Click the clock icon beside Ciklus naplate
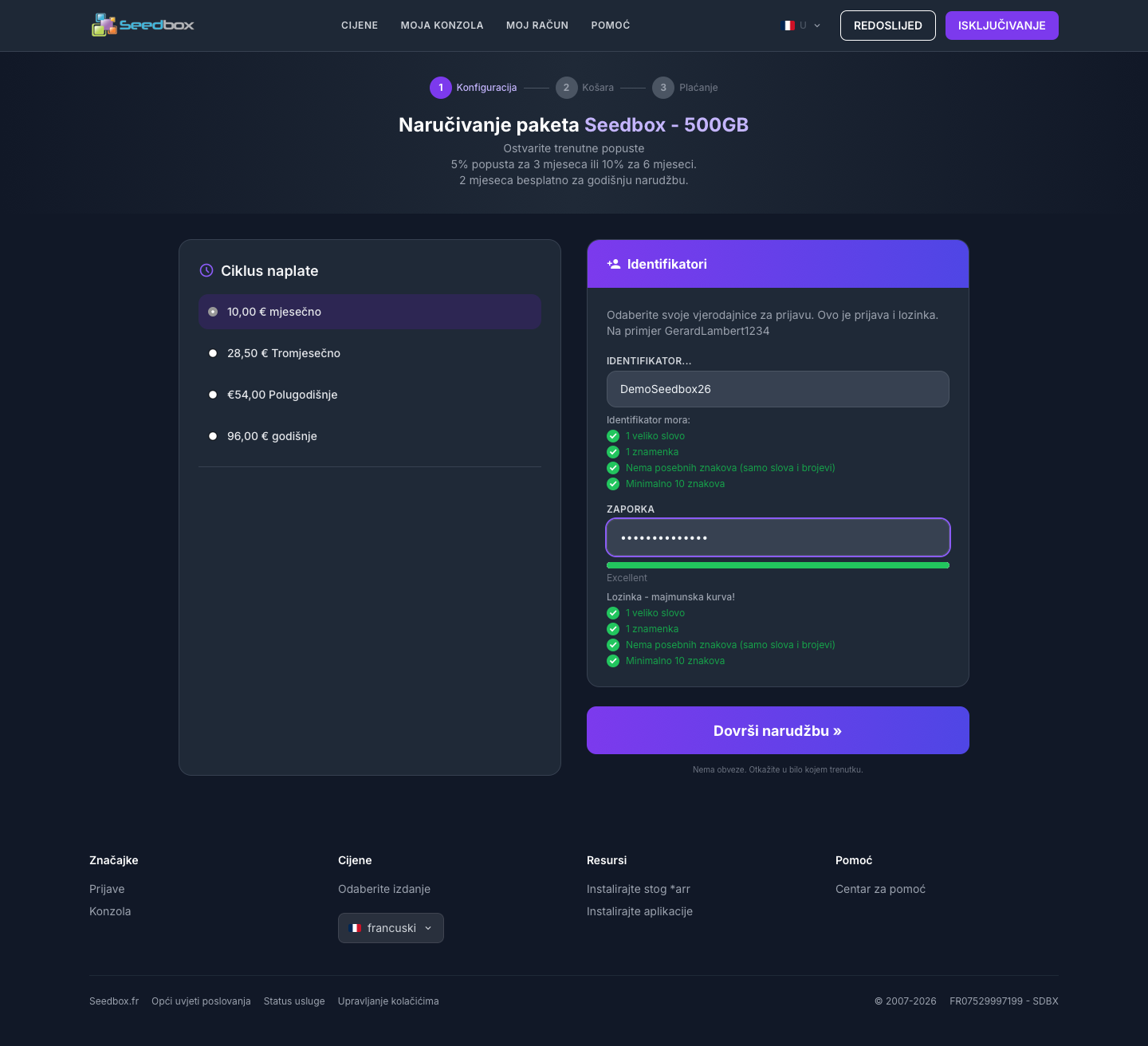The image size is (1148, 1046). (x=206, y=270)
